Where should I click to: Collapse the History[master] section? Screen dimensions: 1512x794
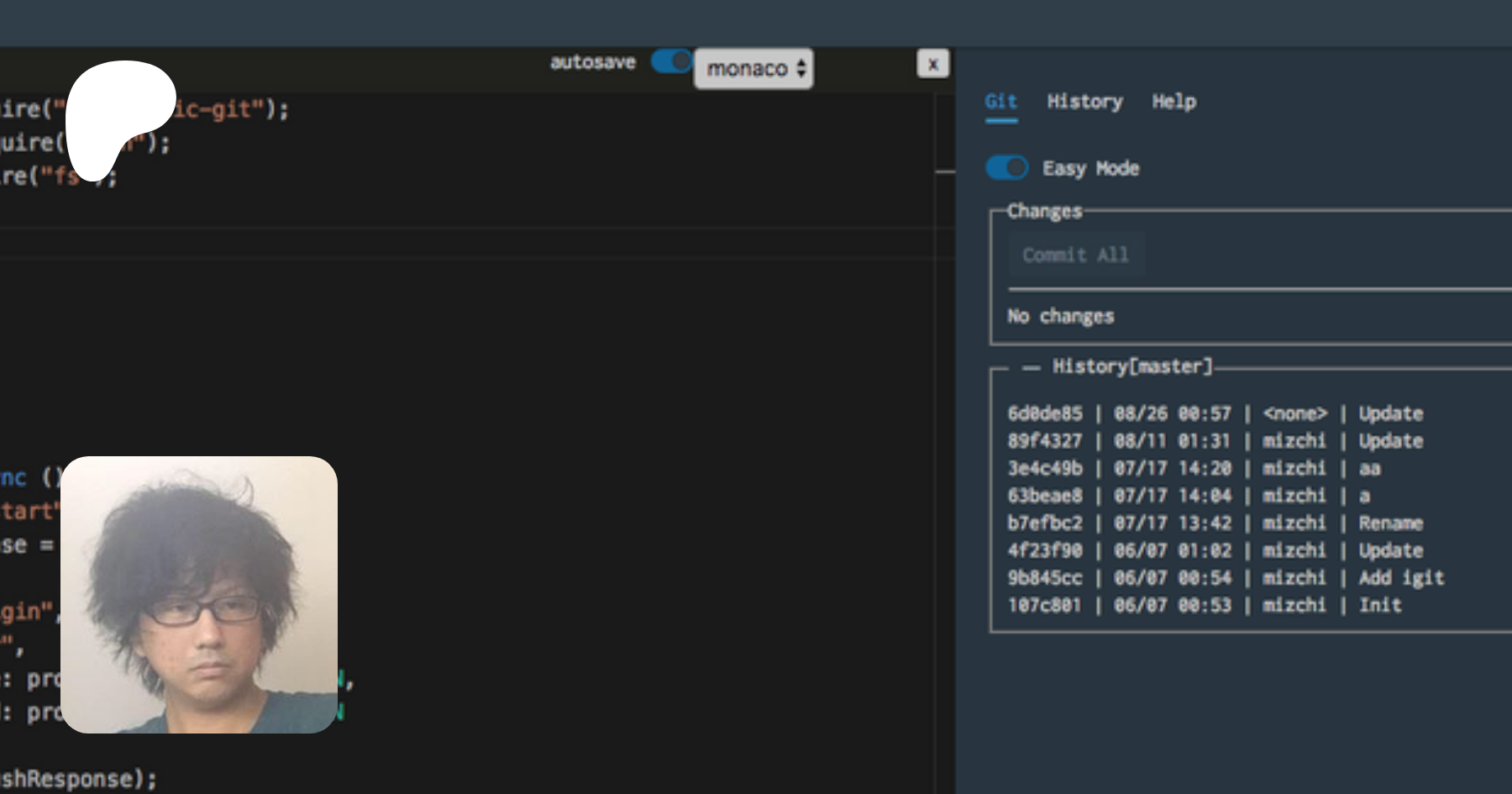pos(1031,367)
